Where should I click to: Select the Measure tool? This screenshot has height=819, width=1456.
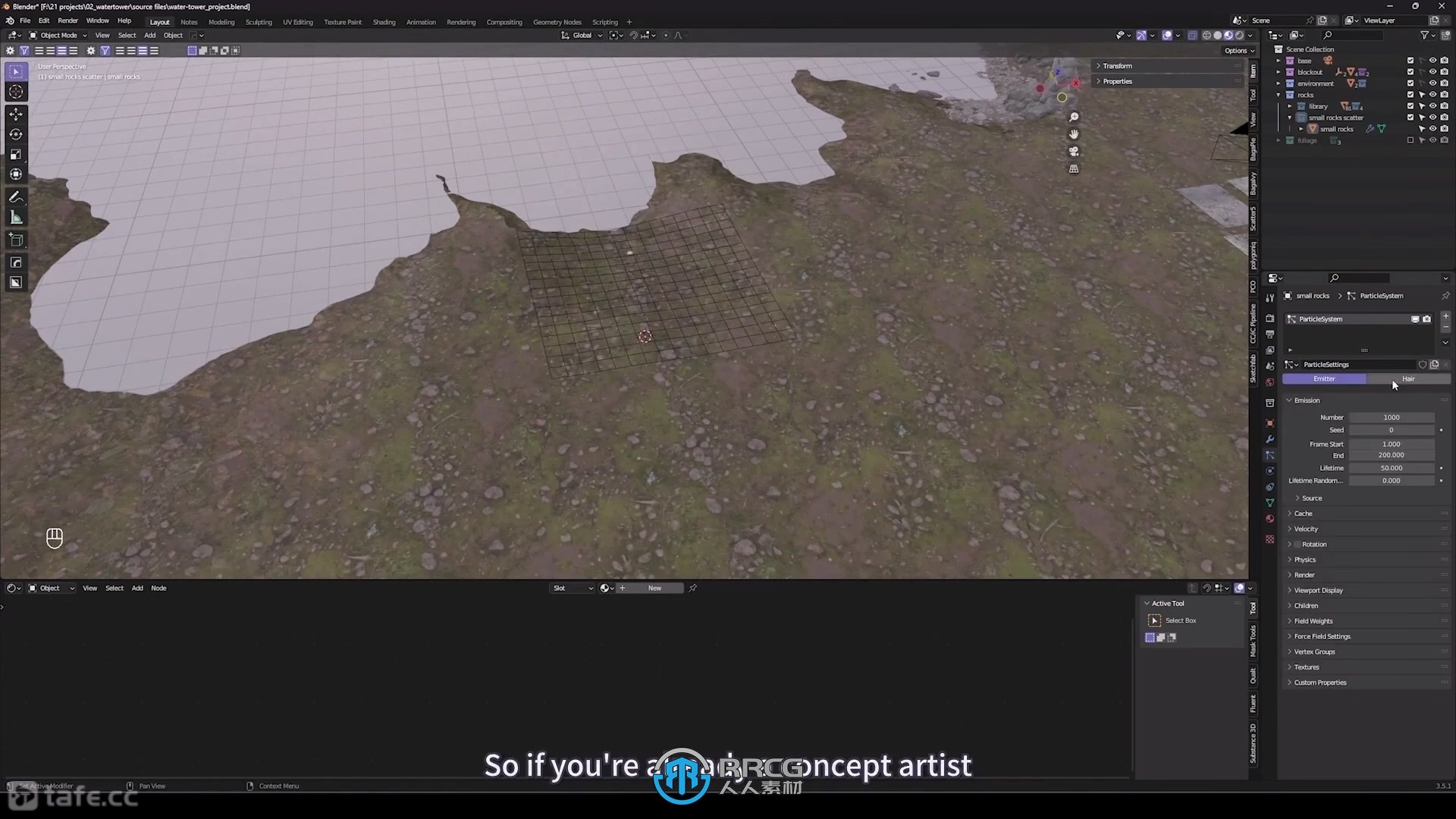tap(16, 218)
